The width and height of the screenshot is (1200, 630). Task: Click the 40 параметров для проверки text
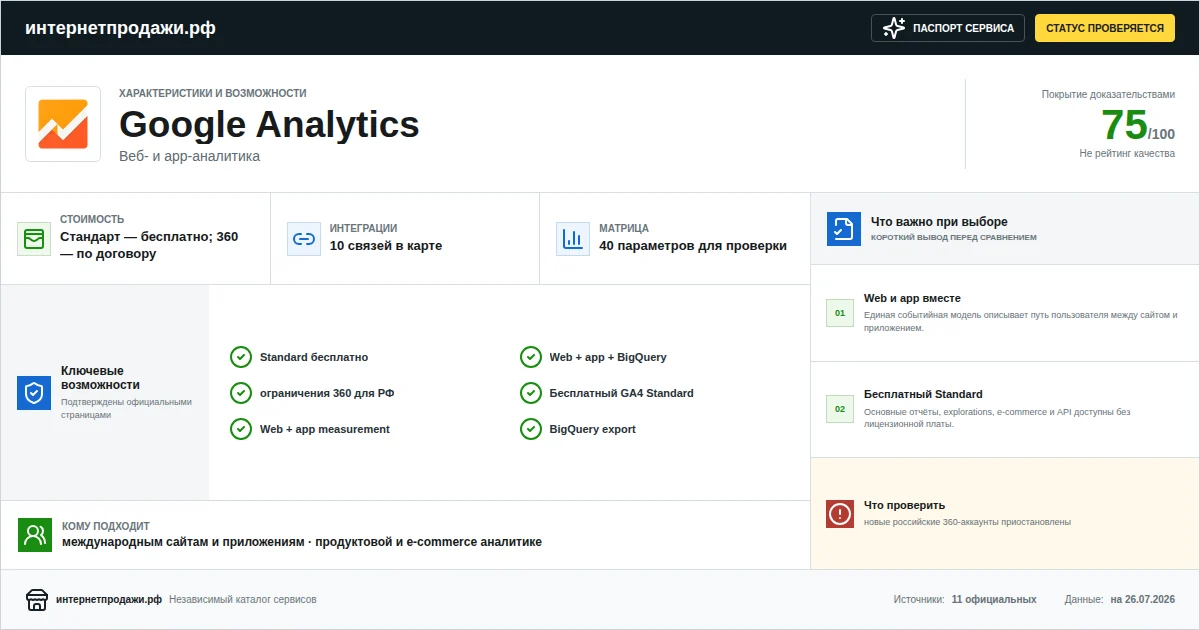pos(693,246)
